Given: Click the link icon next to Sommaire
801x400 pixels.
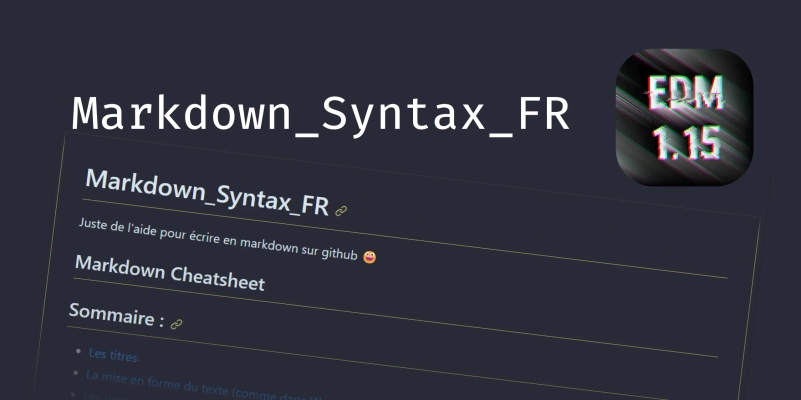Looking at the screenshot, I should pos(177,324).
